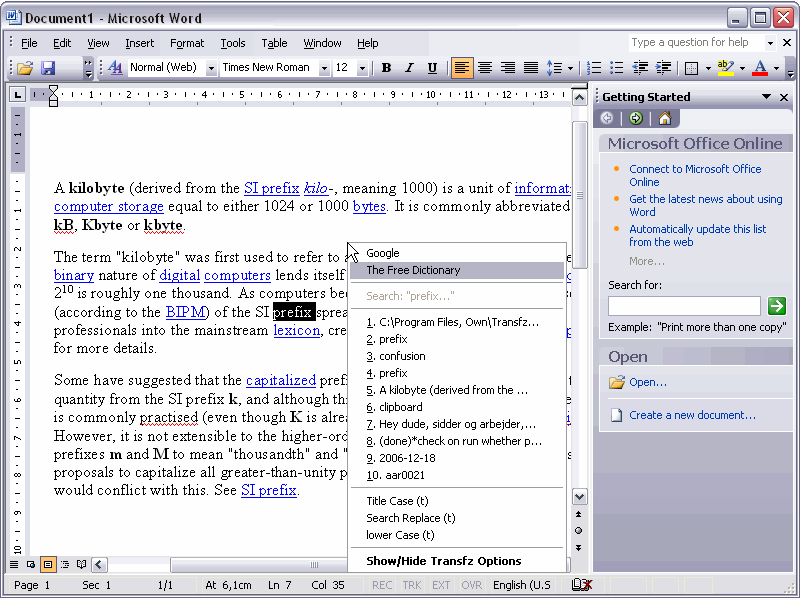Open the Table menu
Screen dimensions: 800x600
pos(274,43)
